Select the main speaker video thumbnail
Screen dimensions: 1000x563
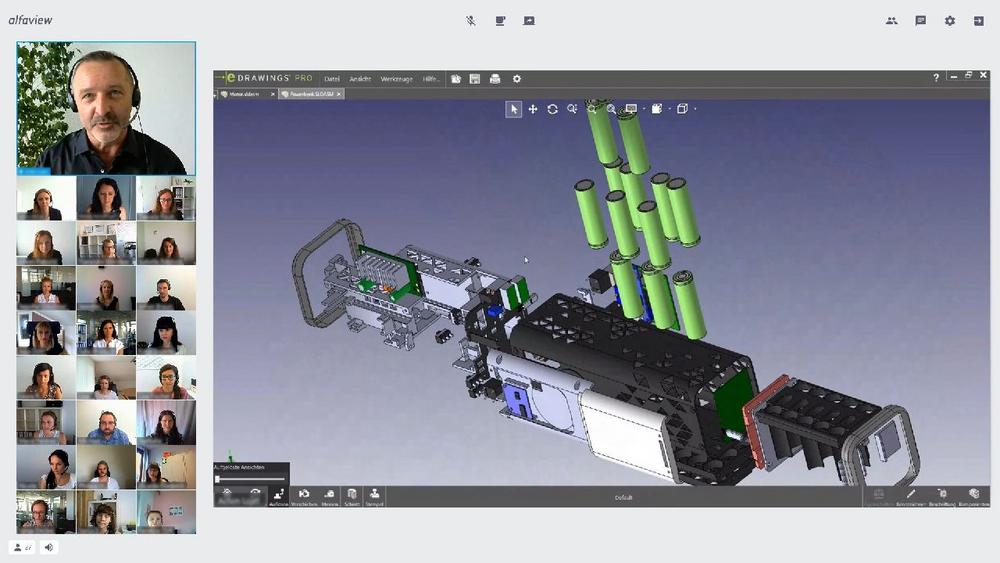pyautogui.click(x=106, y=108)
